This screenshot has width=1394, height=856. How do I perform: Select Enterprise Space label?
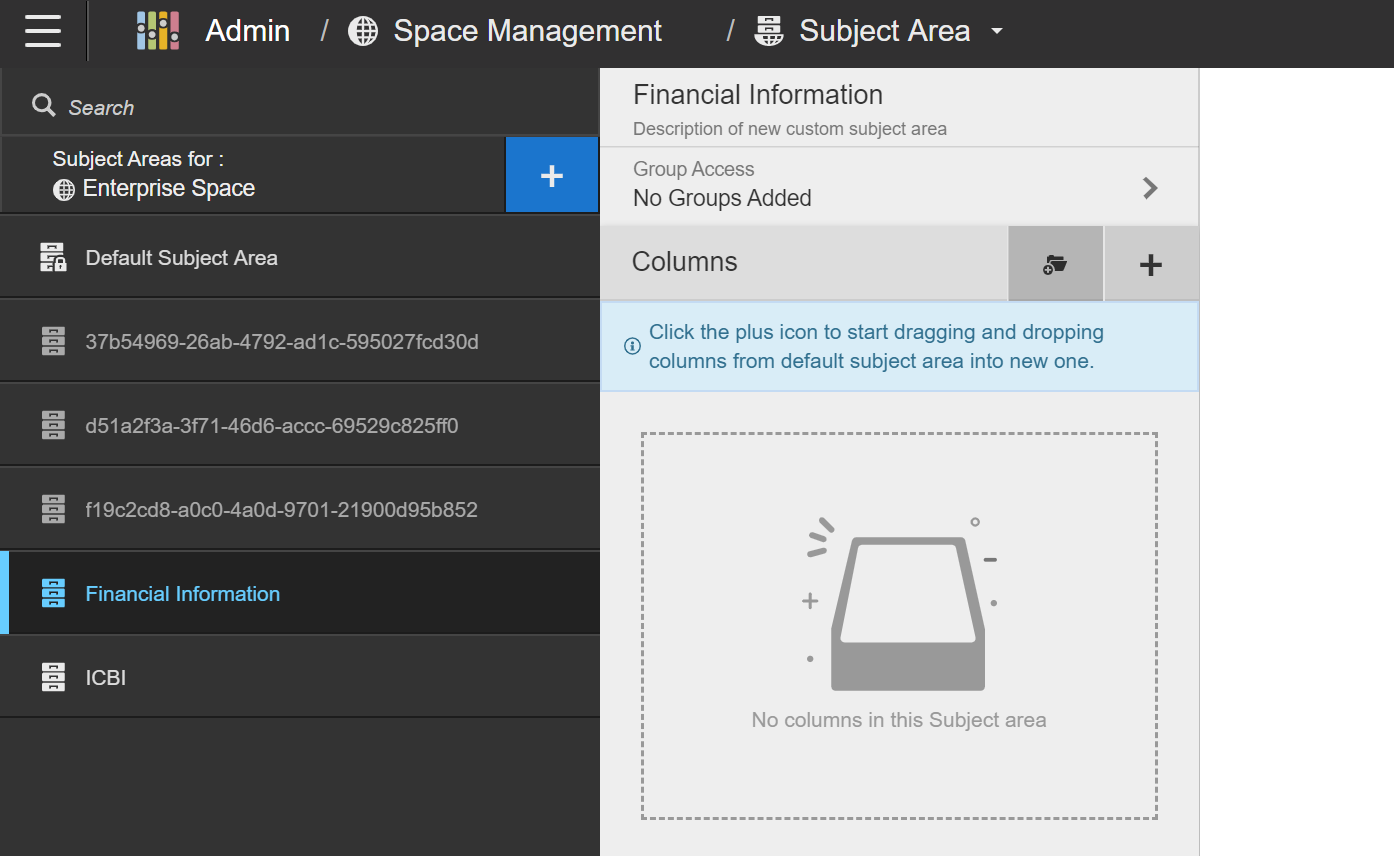[169, 188]
